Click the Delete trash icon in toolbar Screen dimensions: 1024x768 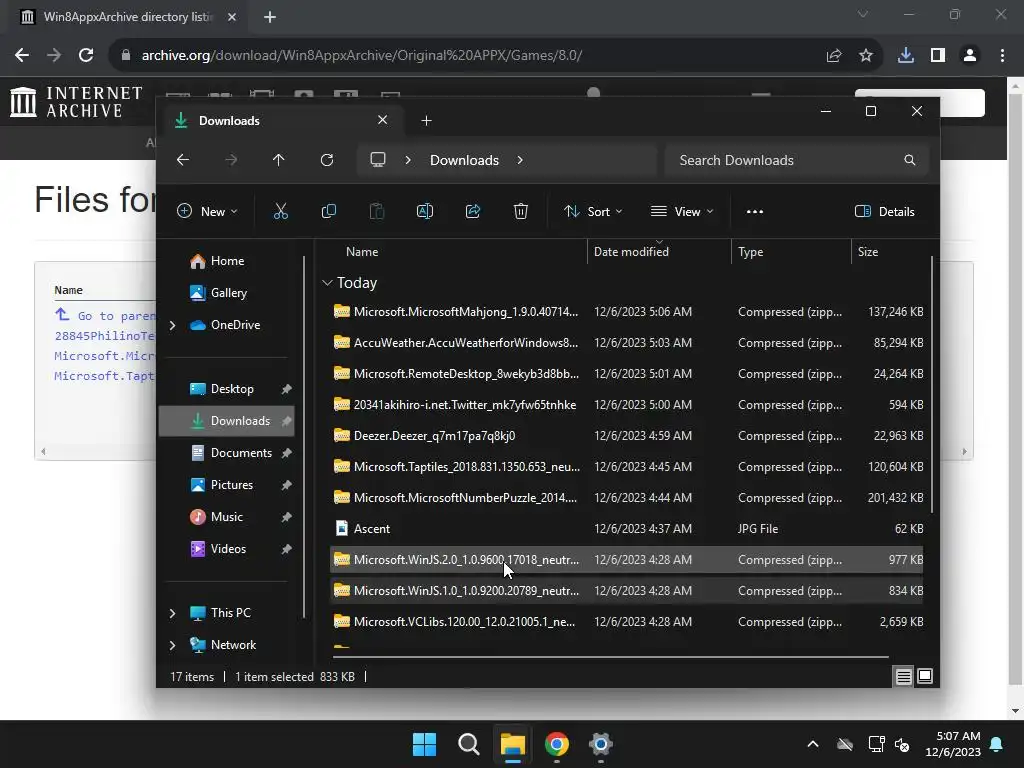click(x=520, y=211)
